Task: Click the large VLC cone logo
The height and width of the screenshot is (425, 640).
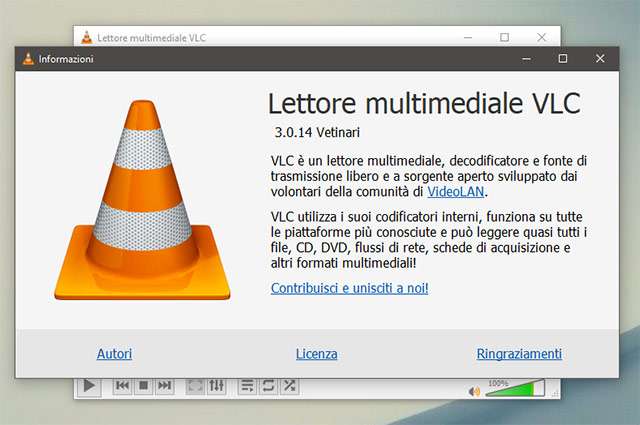Action: point(142,200)
